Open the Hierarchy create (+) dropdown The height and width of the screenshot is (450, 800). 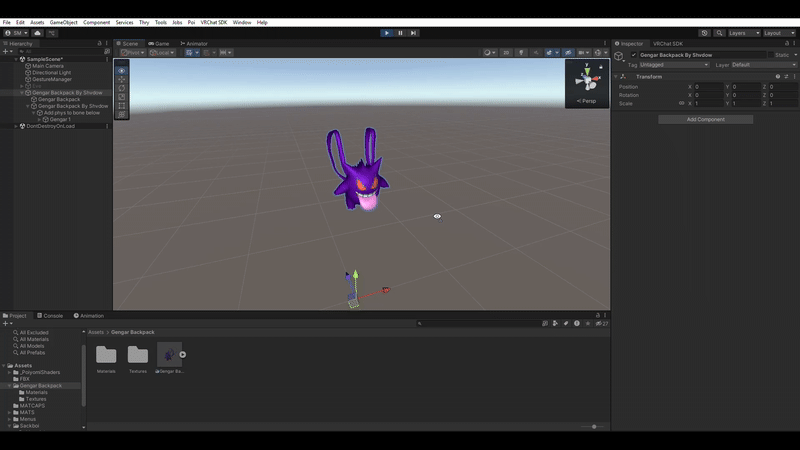tap(7, 52)
